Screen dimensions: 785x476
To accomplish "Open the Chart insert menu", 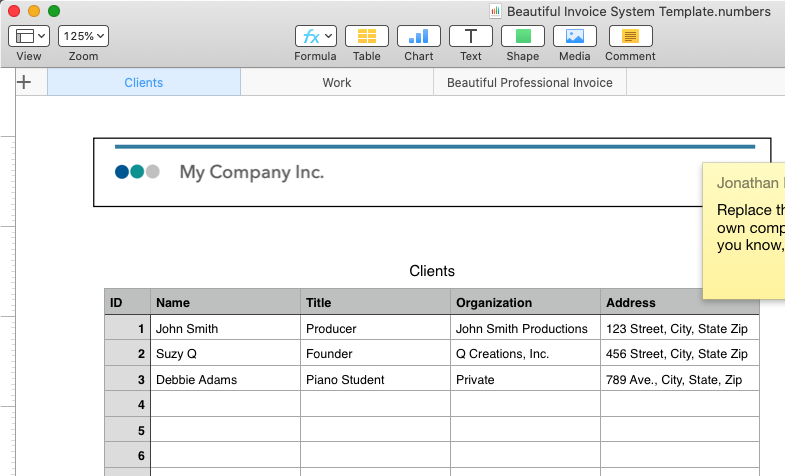I will tap(419, 36).
